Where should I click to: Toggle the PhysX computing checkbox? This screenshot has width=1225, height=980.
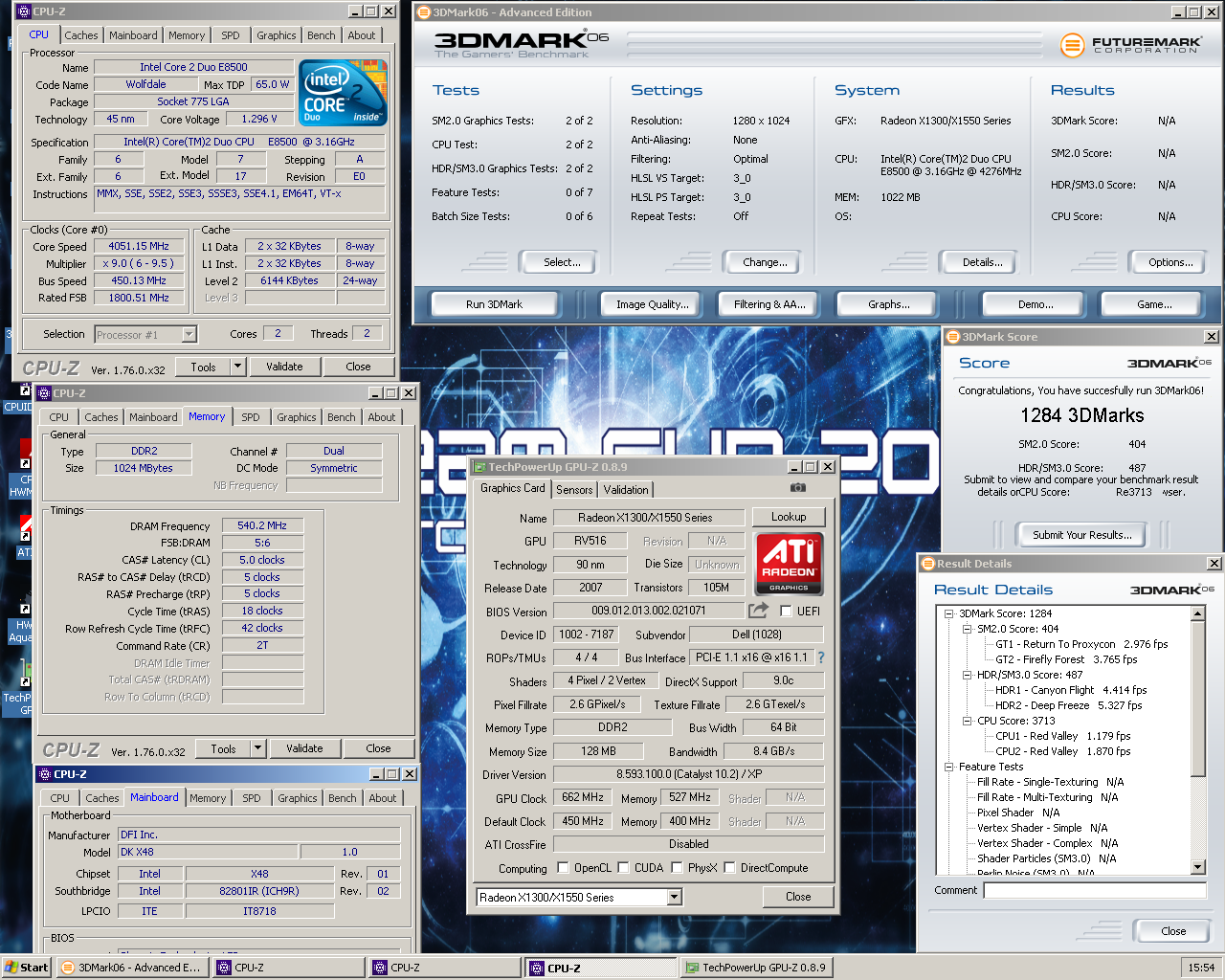[x=677, y=868]
